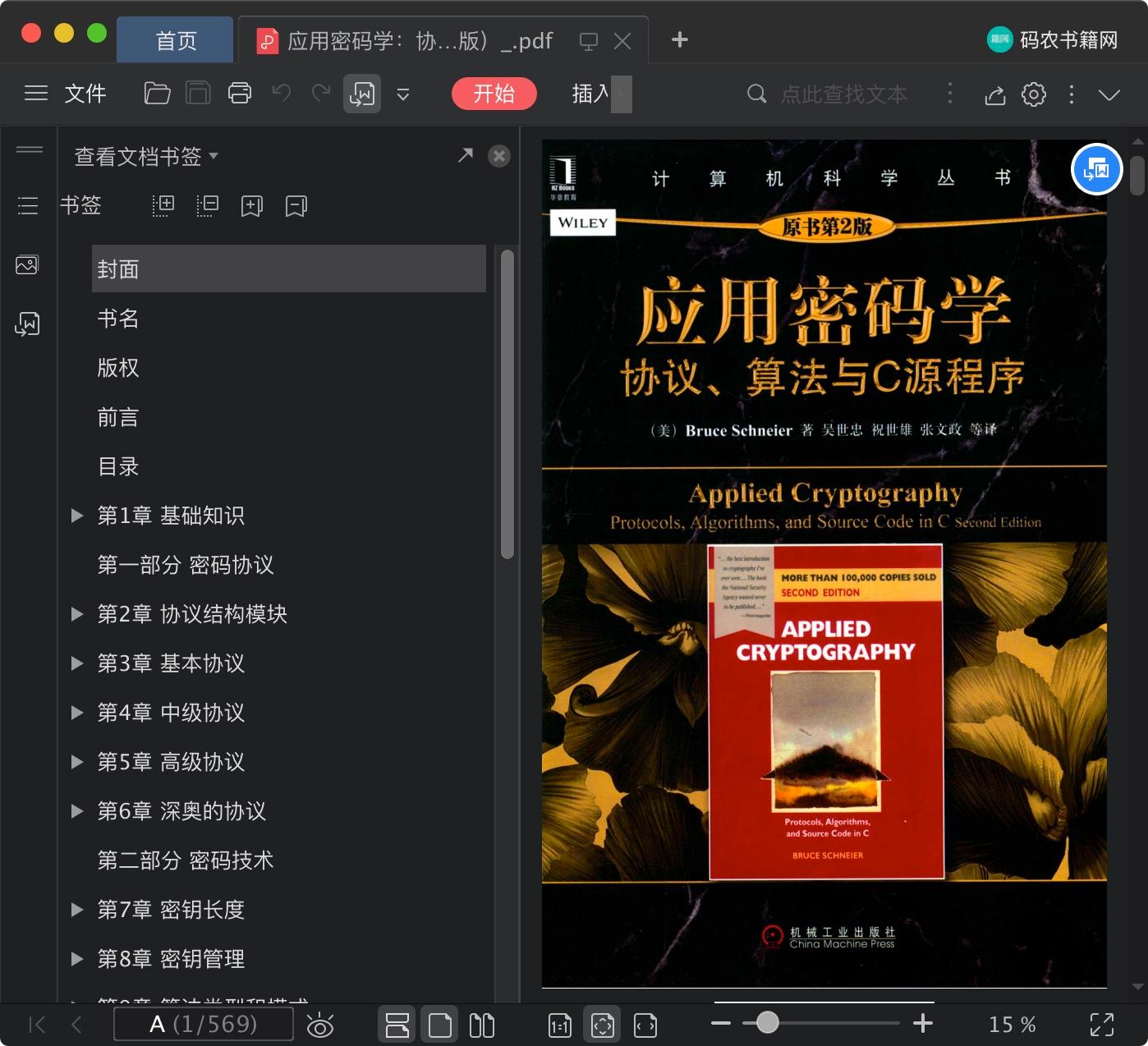Expand 第4章 中级协议 bookmark
Viewport: 1148px width, 1046px height.
[77, 713]
